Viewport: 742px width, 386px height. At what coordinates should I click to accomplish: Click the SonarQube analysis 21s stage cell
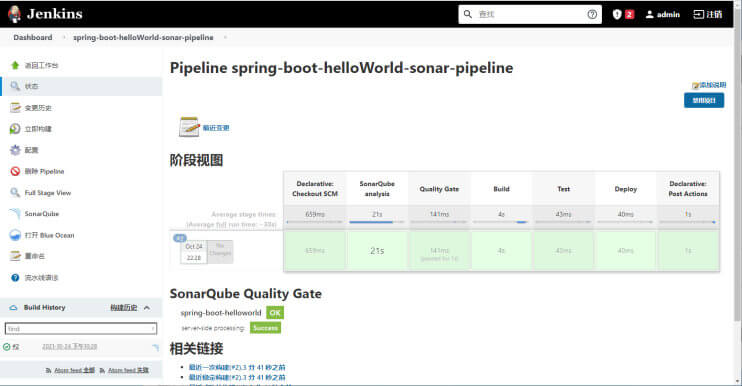377,251
